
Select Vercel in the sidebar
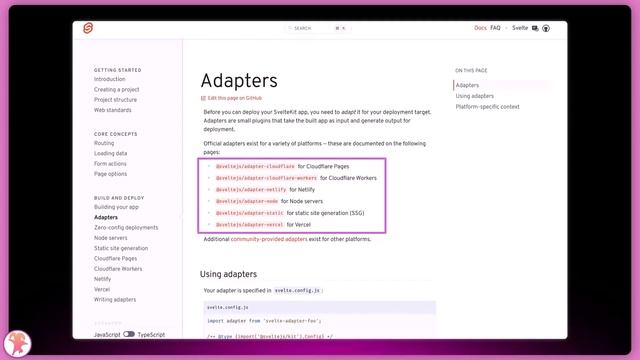click(102, 289)
